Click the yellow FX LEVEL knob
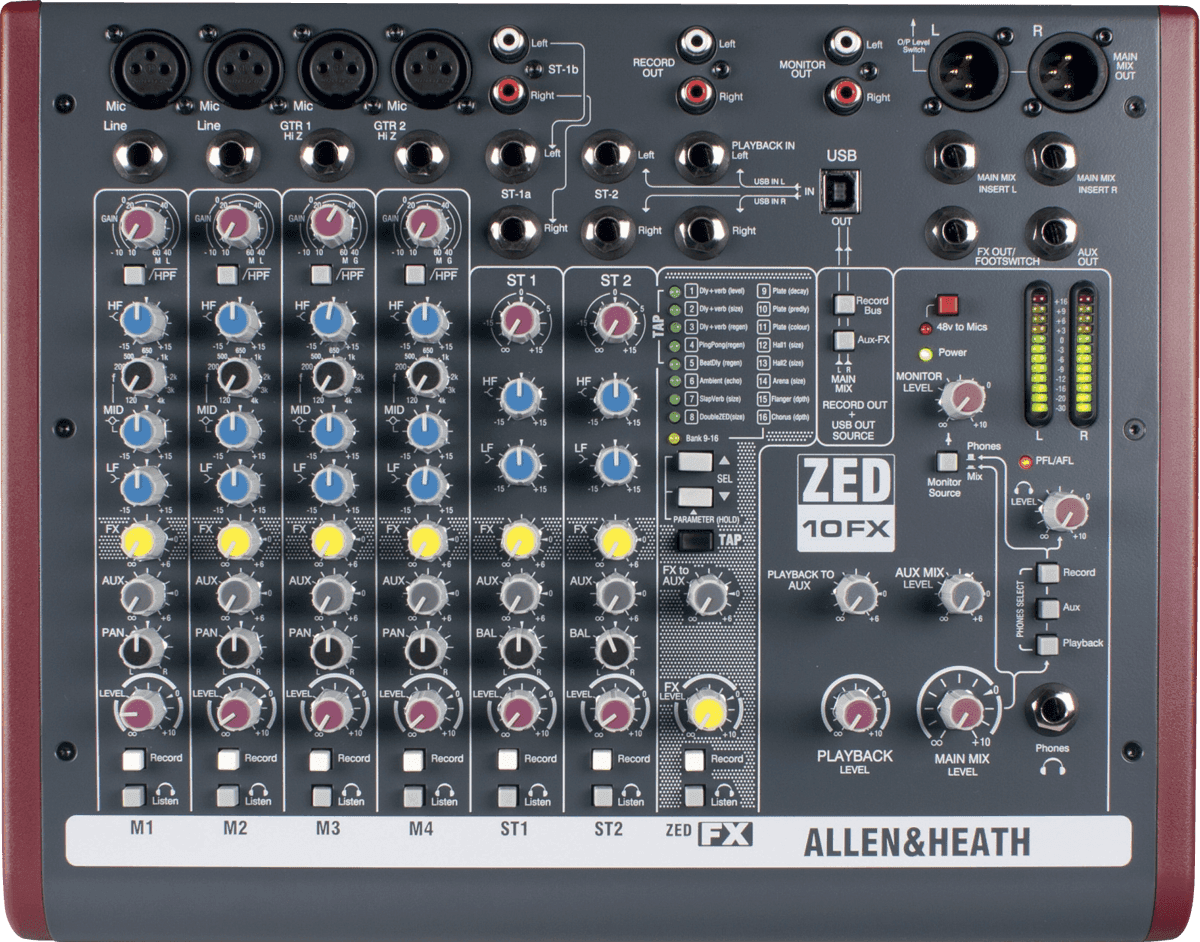This screenshot has width=1200, height=942. 707,713
